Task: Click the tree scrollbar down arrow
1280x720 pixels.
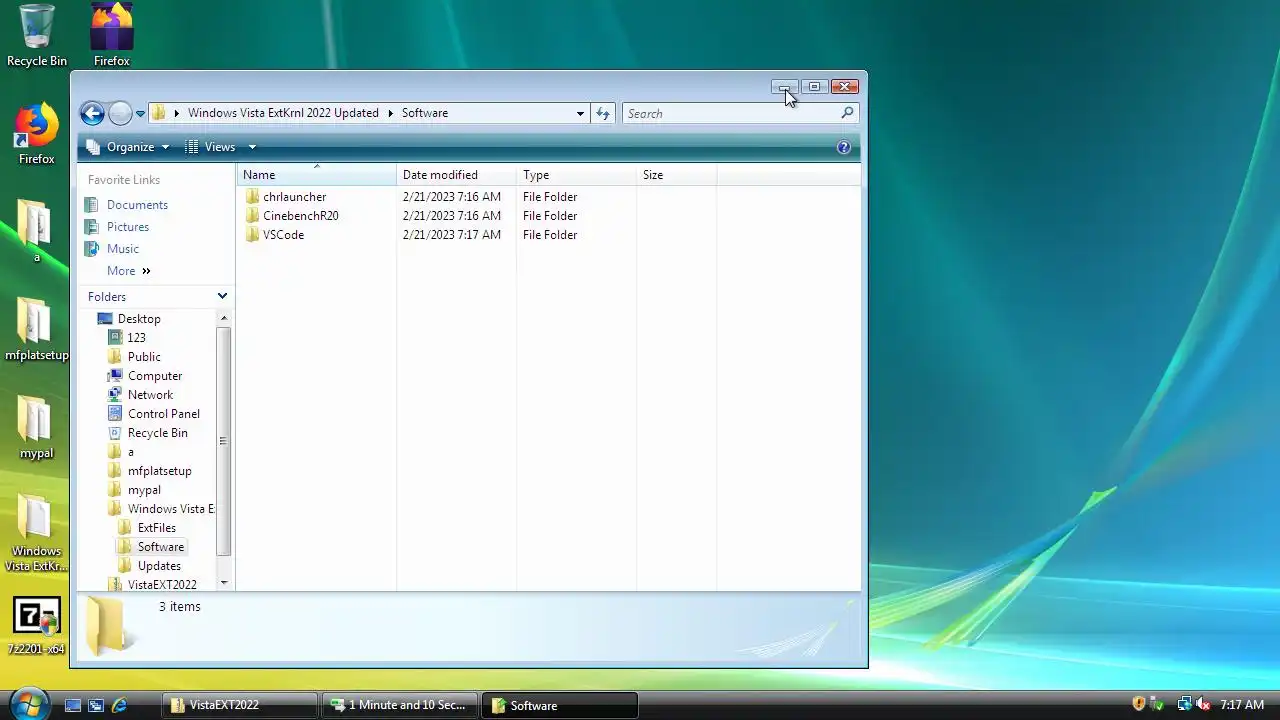Action: pos(224,583)
